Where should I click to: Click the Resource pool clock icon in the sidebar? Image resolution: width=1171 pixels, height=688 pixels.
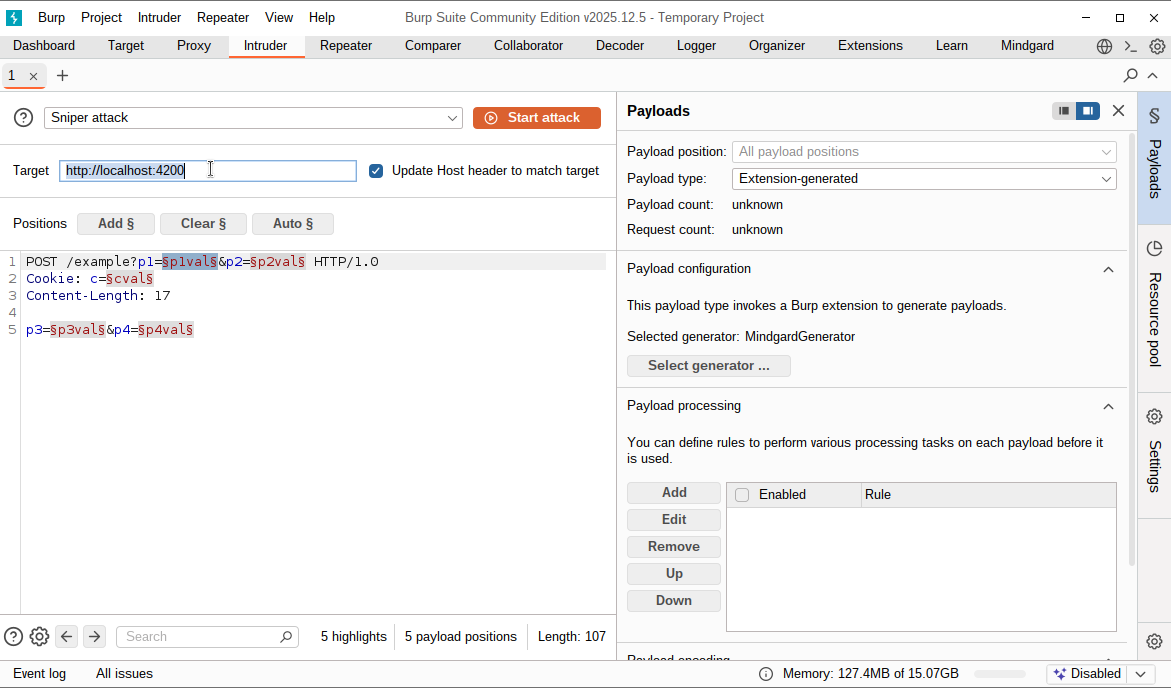point(1155,246)
